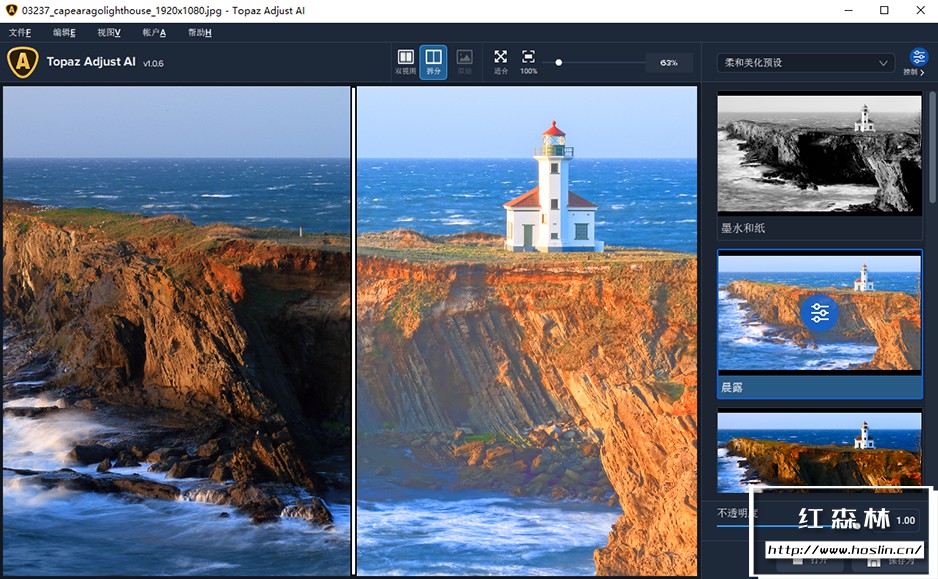
Task: Select the 墨水和纸 black-and-white preset thumbnail
Action: (819, 152)
